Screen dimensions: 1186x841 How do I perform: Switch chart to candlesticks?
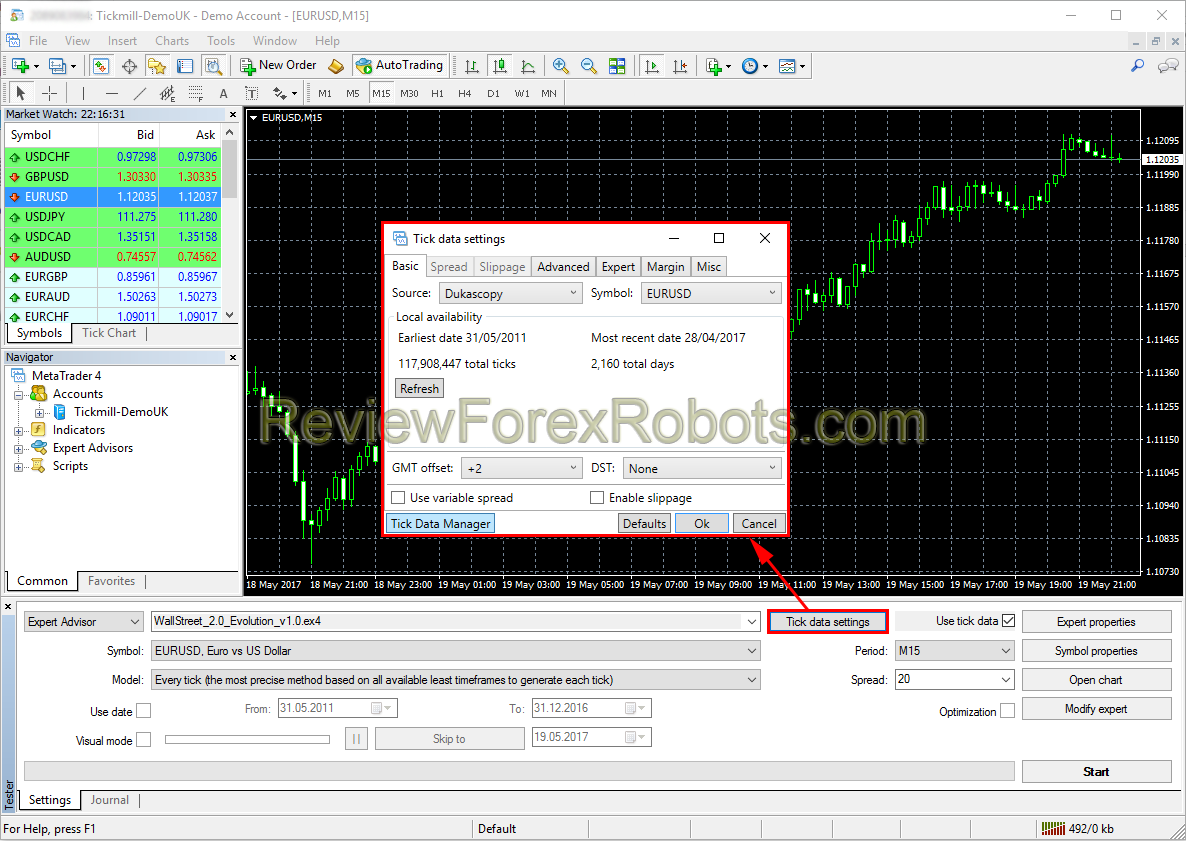(500, 66)
